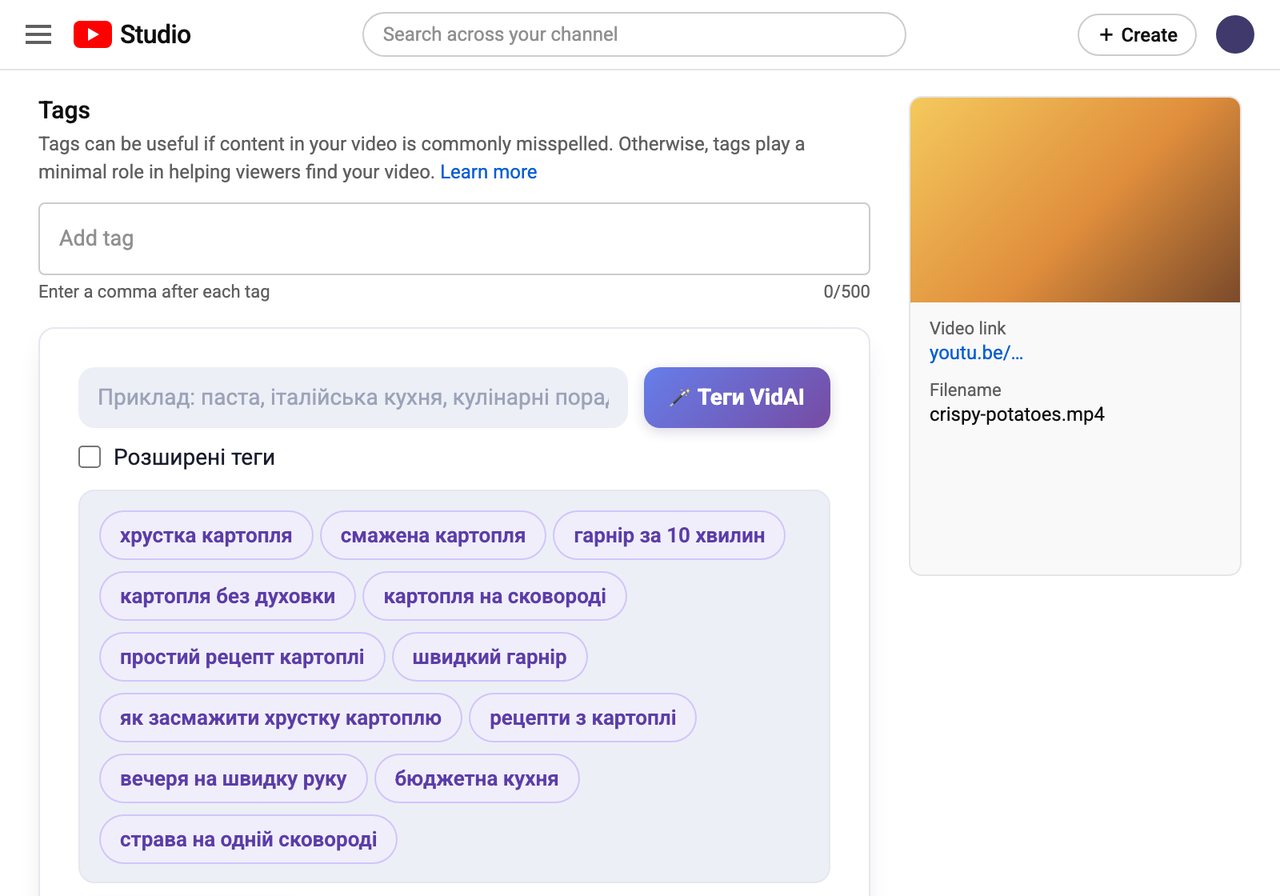Click the Filename label
The width and height of the screenshot is (1280, 896).
point(965,390)
